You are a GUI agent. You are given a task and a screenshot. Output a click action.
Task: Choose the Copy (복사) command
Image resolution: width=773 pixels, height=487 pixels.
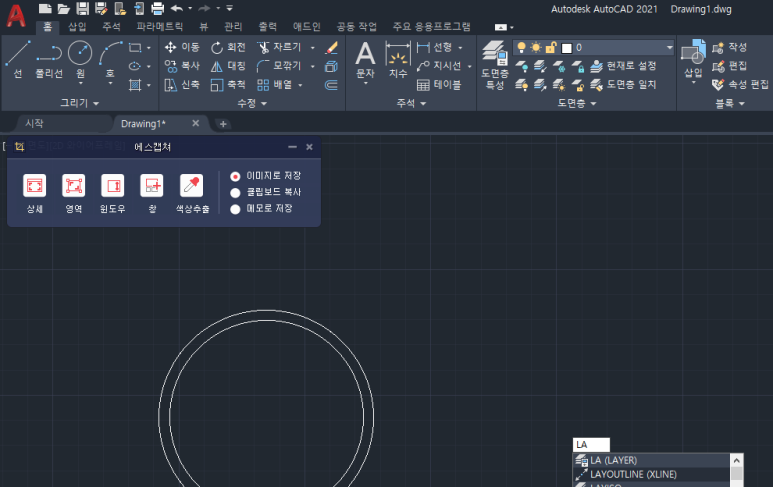[x=182, y=66]
